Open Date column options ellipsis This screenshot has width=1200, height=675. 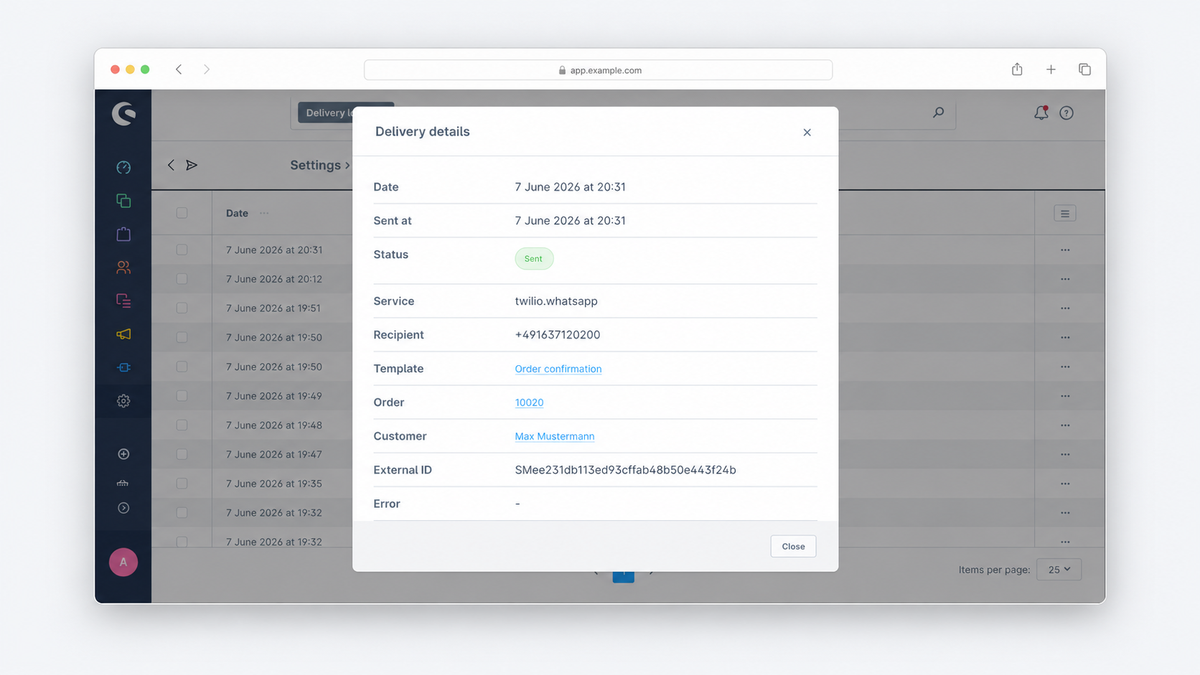[264, 213]
